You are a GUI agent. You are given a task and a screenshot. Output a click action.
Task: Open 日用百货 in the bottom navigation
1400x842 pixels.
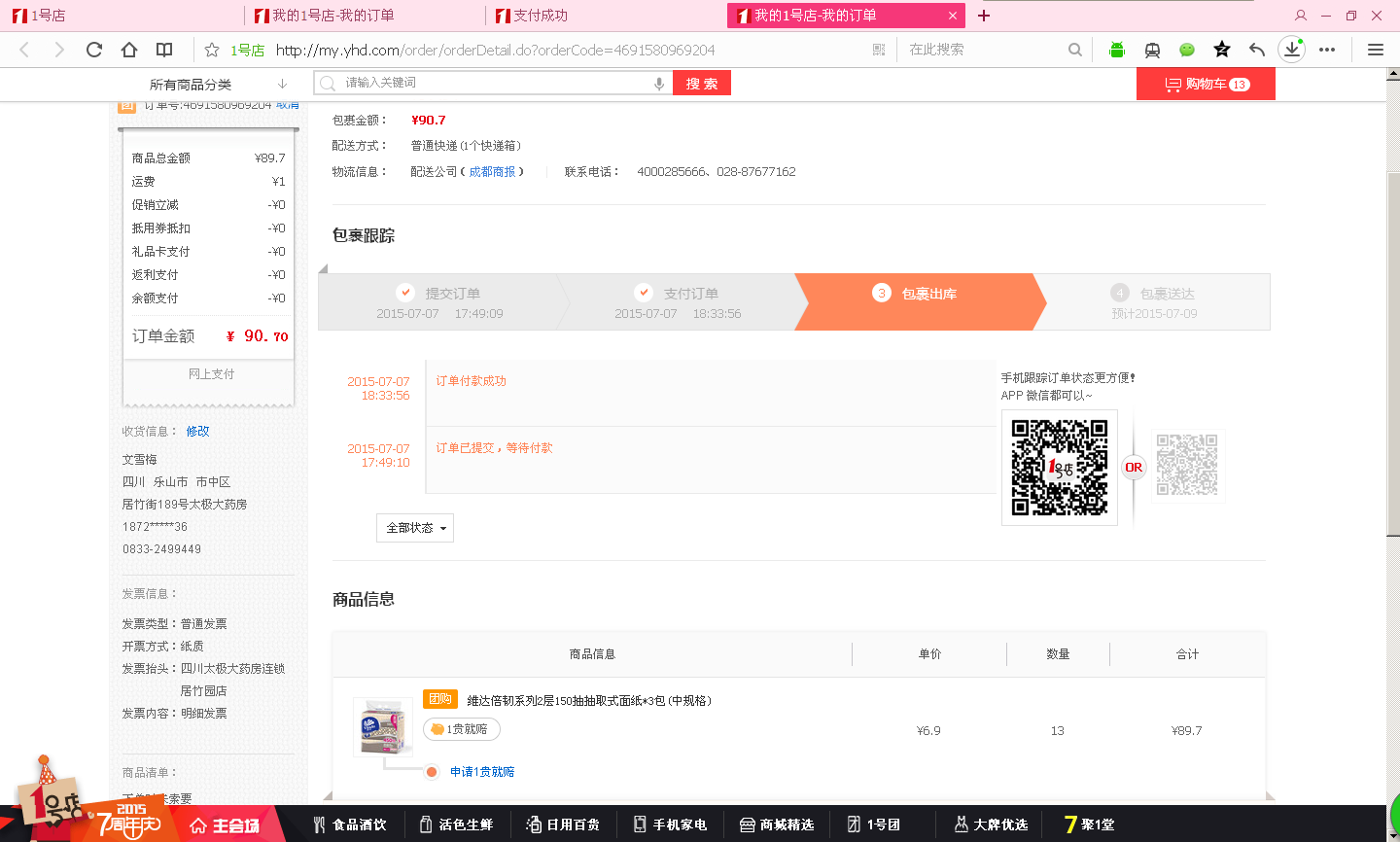(563, 824)
